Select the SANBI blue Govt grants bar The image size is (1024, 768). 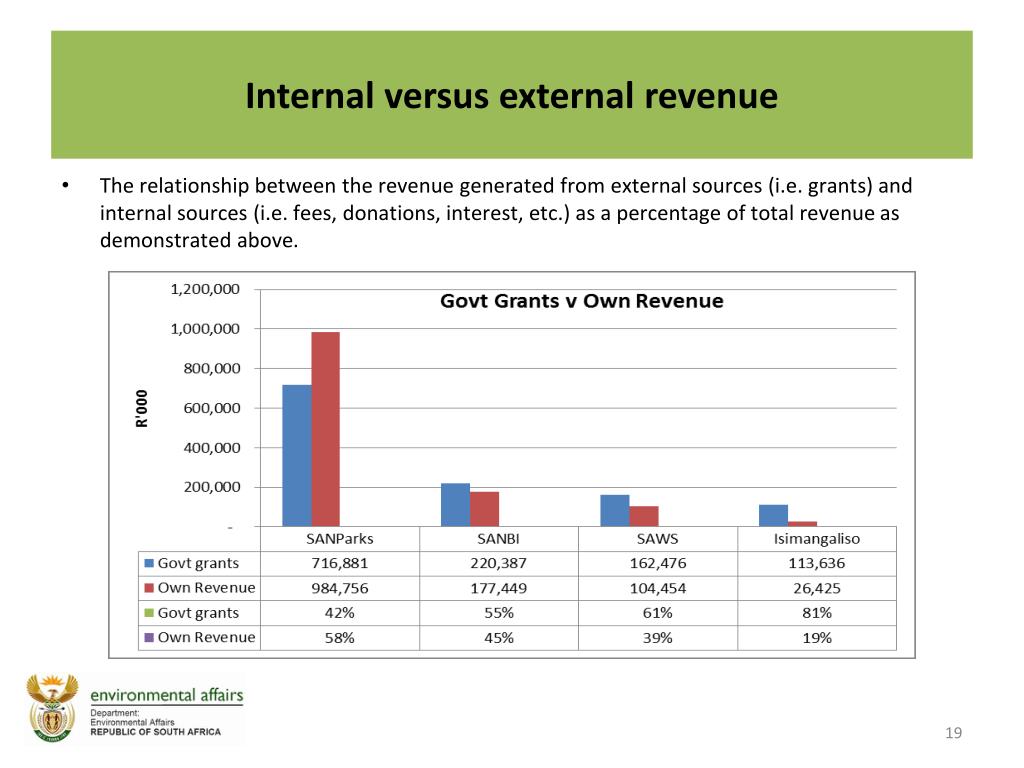pos(455,505)
